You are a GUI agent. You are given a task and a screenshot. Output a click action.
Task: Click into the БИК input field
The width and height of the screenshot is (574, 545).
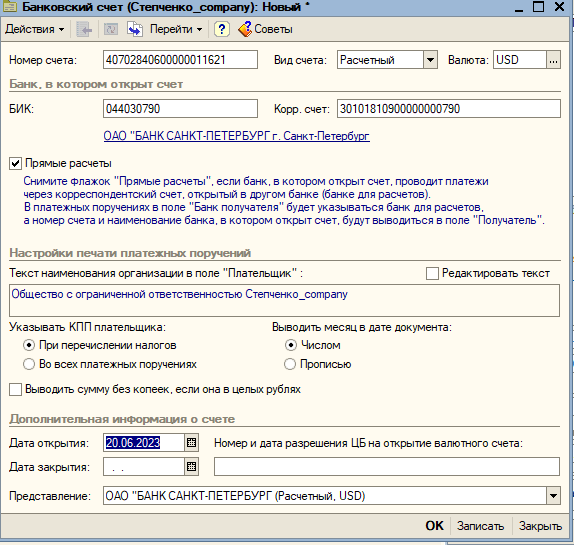tap(180, 109)
